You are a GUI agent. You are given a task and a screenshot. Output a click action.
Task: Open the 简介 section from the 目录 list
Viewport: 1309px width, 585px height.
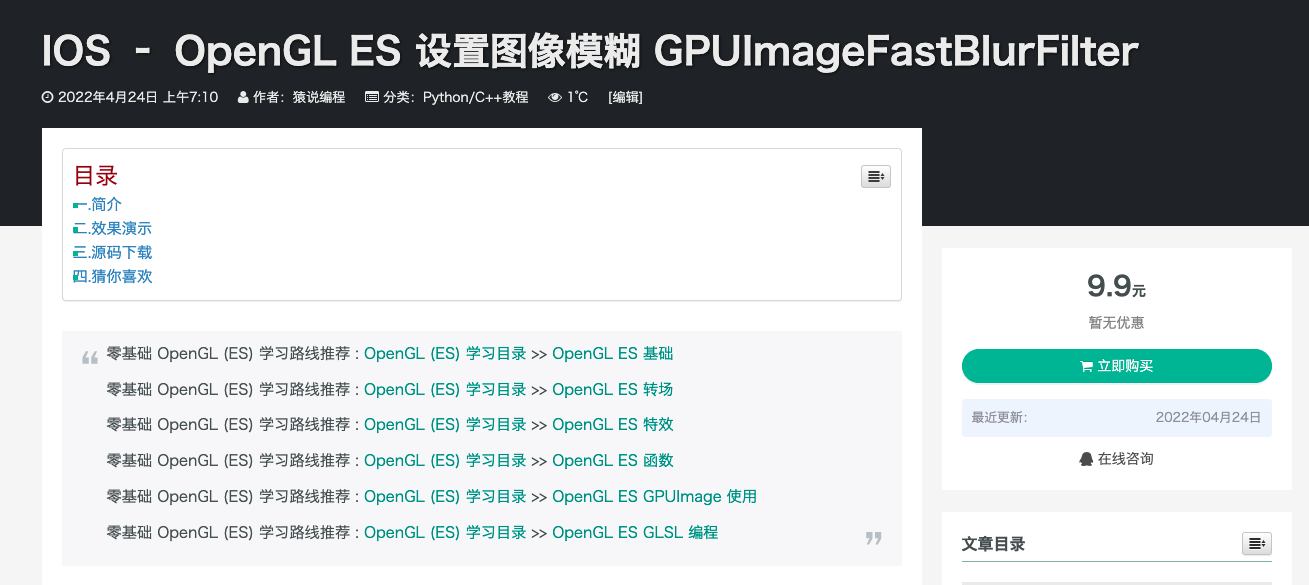coord(105,204)
